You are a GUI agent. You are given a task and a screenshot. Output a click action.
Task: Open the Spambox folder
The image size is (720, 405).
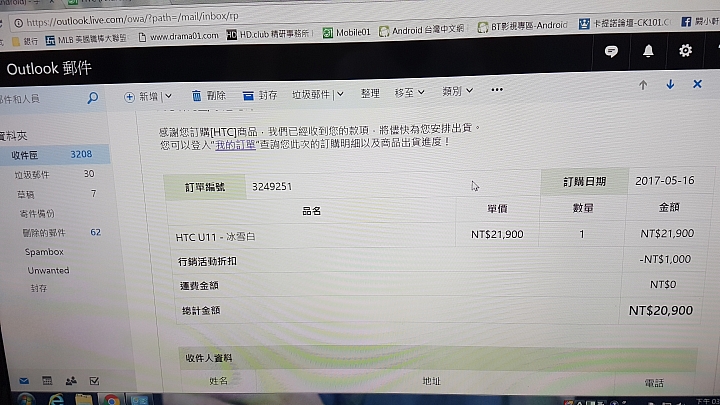(x=44, y=252)
